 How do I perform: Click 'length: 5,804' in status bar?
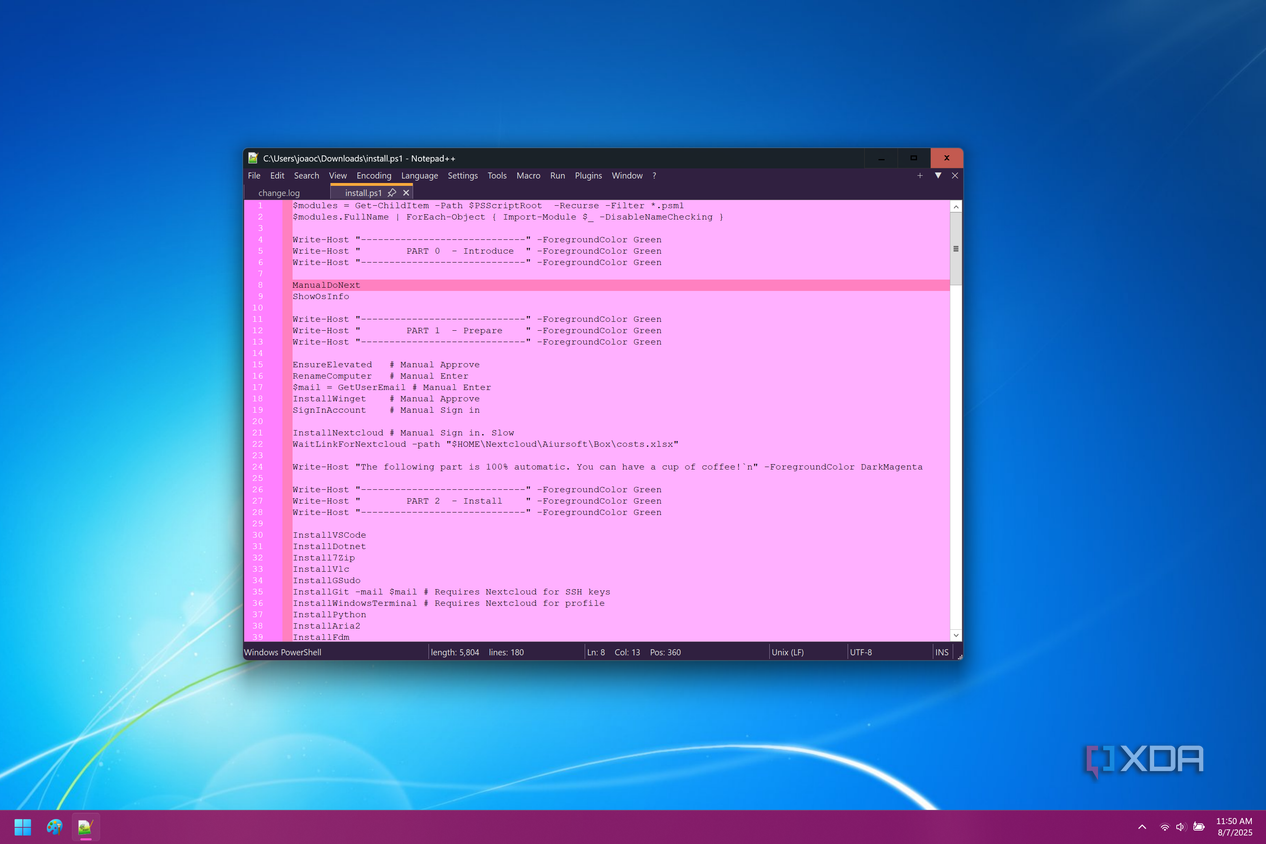click(454, 652)
